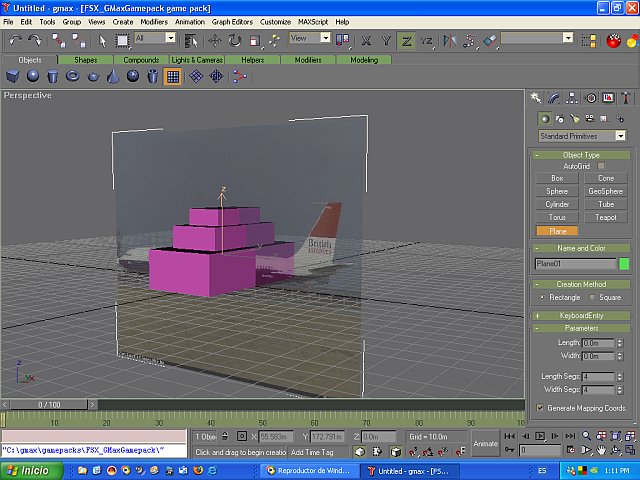Viewport: 640px width, 480px height.
Task: Click the Undo arrow in main toolbar
Action: click(16, 40)
